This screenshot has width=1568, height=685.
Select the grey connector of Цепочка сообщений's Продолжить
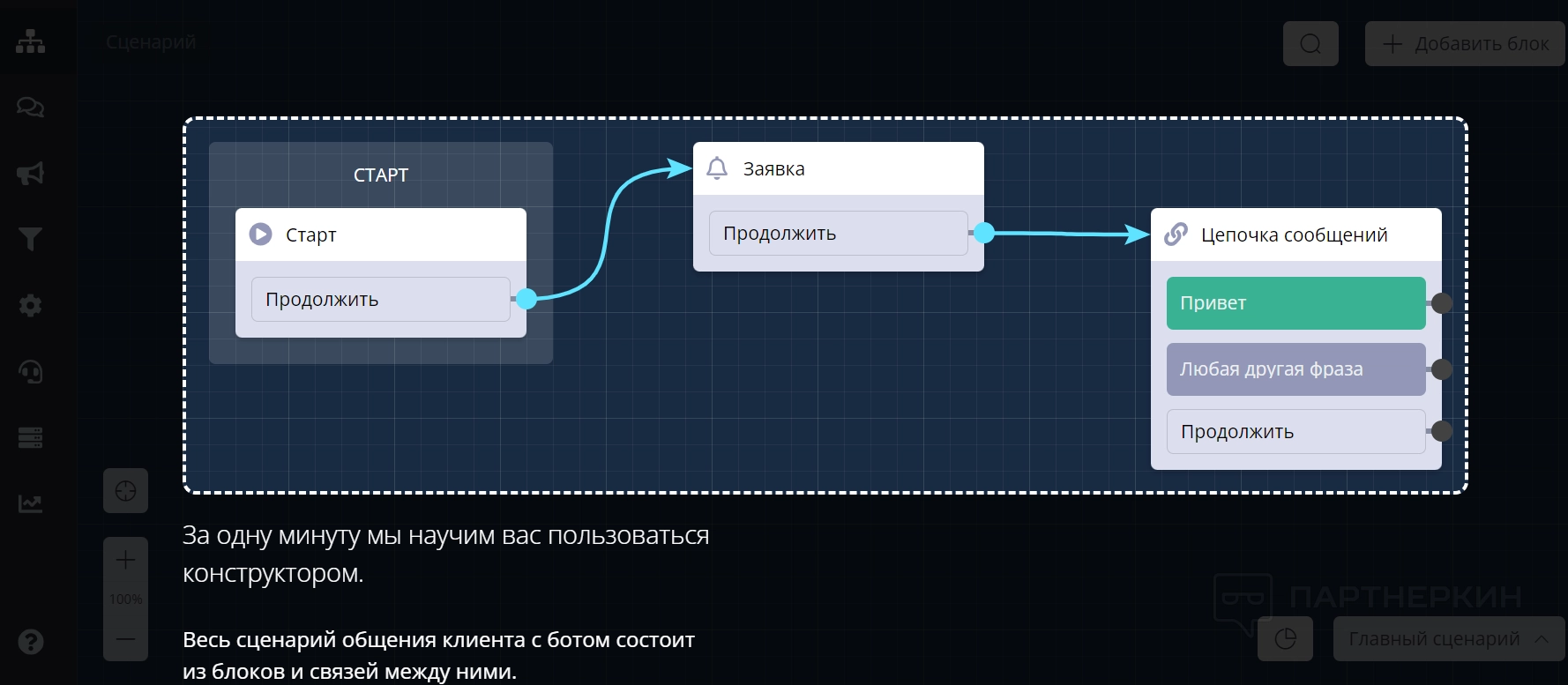pyautogui.click(x=1442, y=431)
